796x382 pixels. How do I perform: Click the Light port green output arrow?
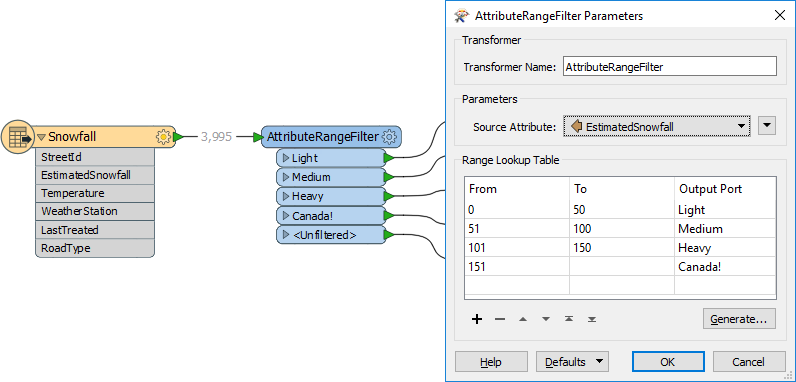pos(389,158)
